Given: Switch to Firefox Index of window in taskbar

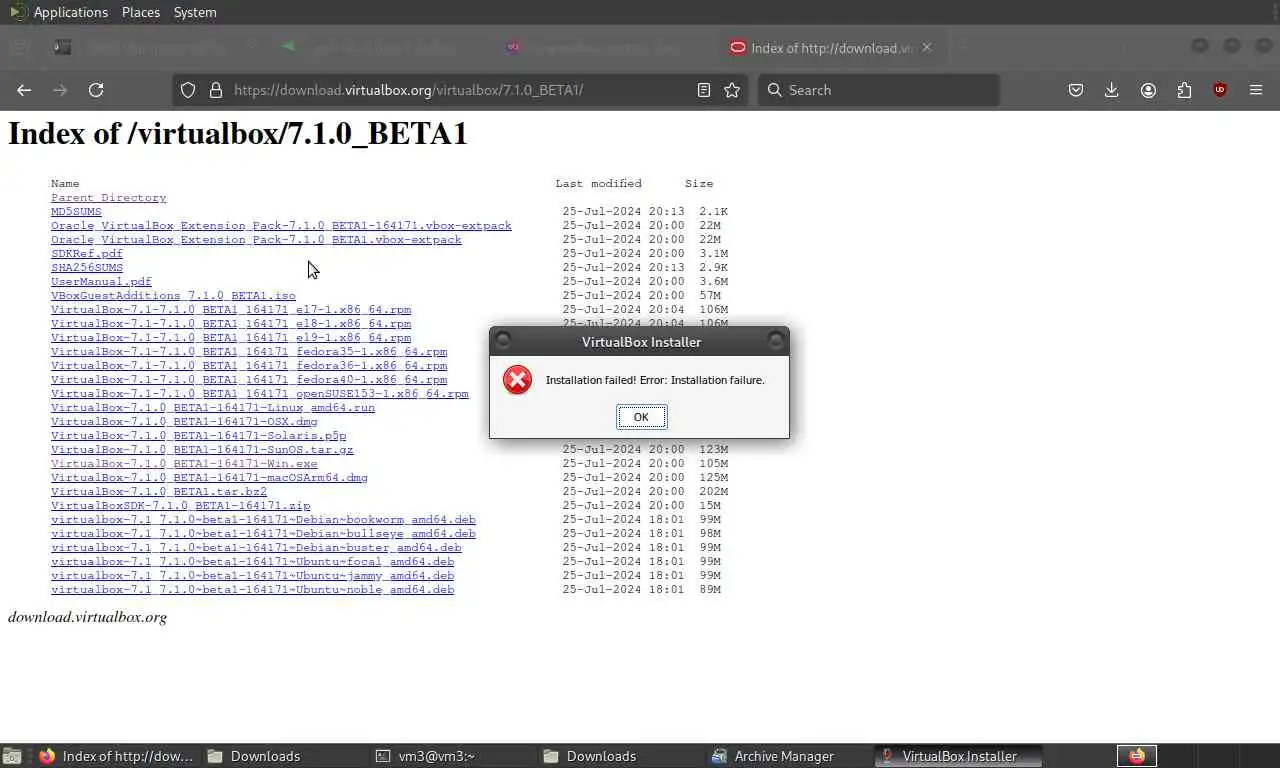Looking at the screenshot, I should pos(118,756).
